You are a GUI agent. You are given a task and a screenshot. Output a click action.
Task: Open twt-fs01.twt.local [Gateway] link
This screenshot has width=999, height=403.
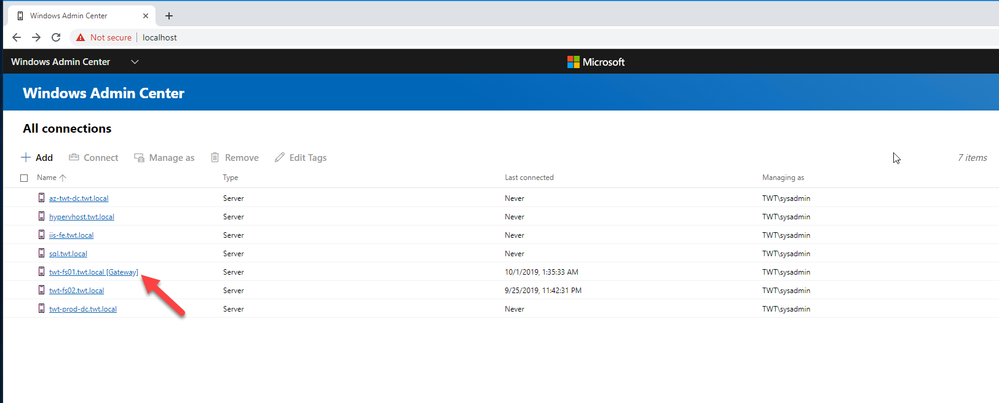[94, 272]
